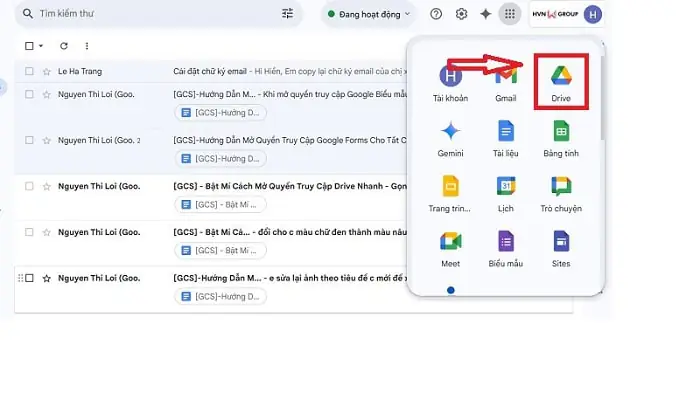Open email 'Cài đặt chữ ký email'
This screenshot has height=393, width=700.
[210, 71]
